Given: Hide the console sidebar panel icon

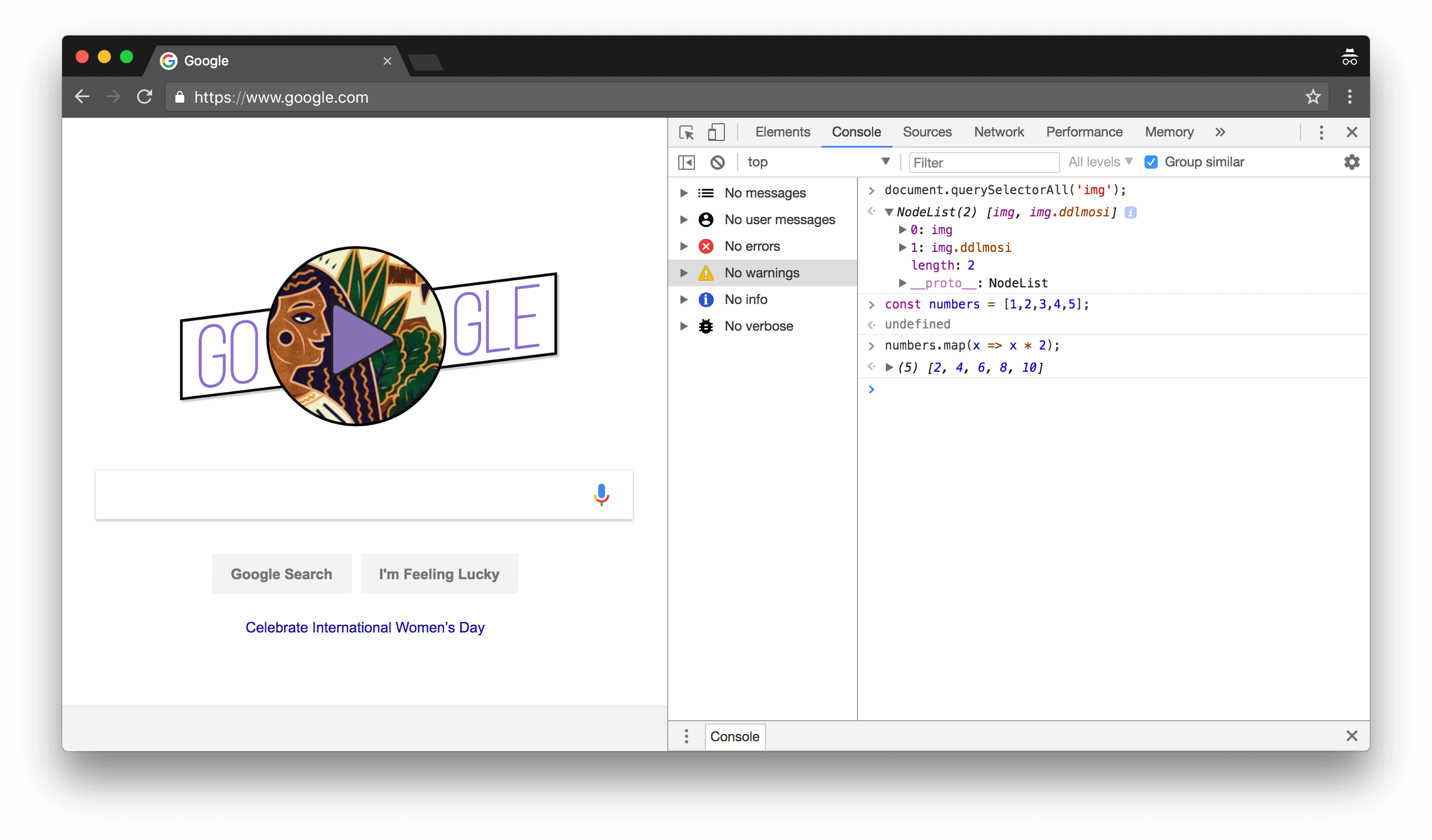Looking at the screenshot, I should click(687, 163).
